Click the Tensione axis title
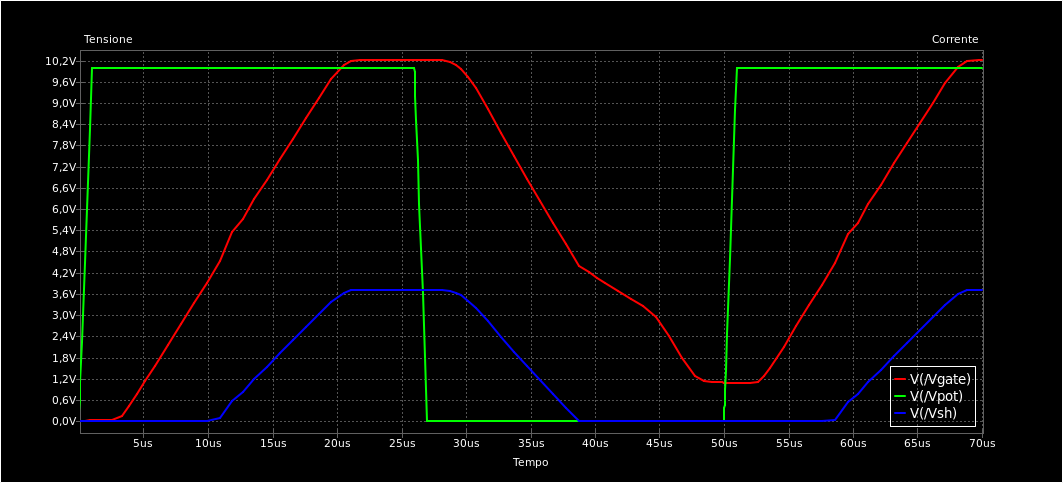 coord(108,40)
